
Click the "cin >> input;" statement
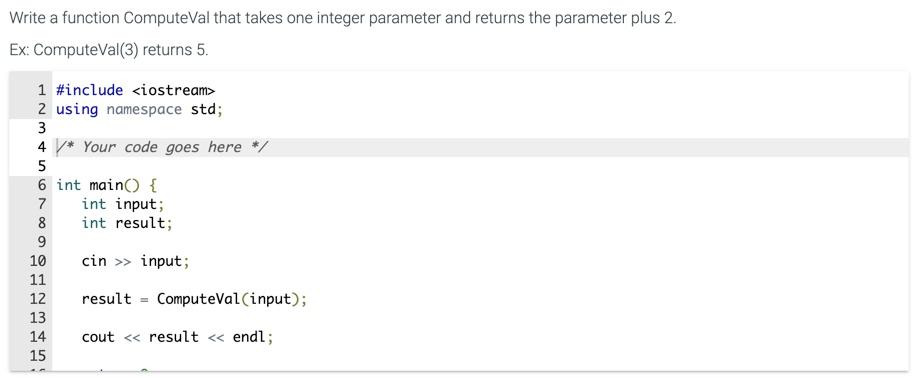(136, 261)
